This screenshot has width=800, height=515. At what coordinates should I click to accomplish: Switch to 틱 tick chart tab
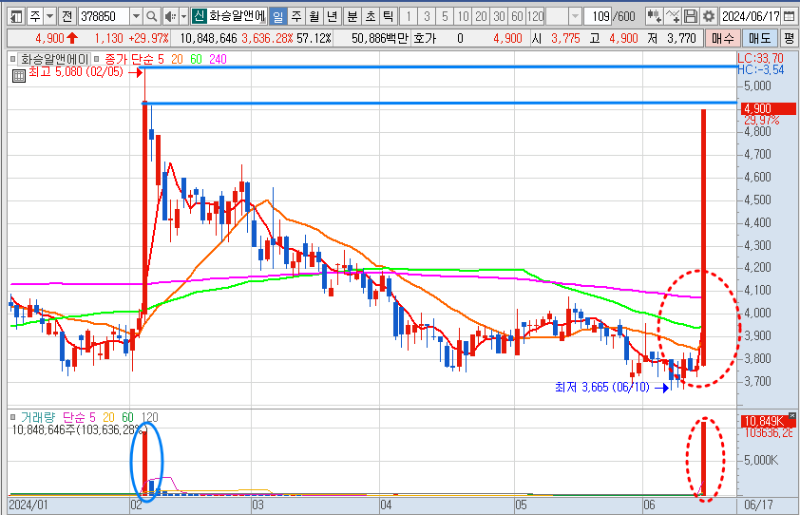(x=388, y=16)
